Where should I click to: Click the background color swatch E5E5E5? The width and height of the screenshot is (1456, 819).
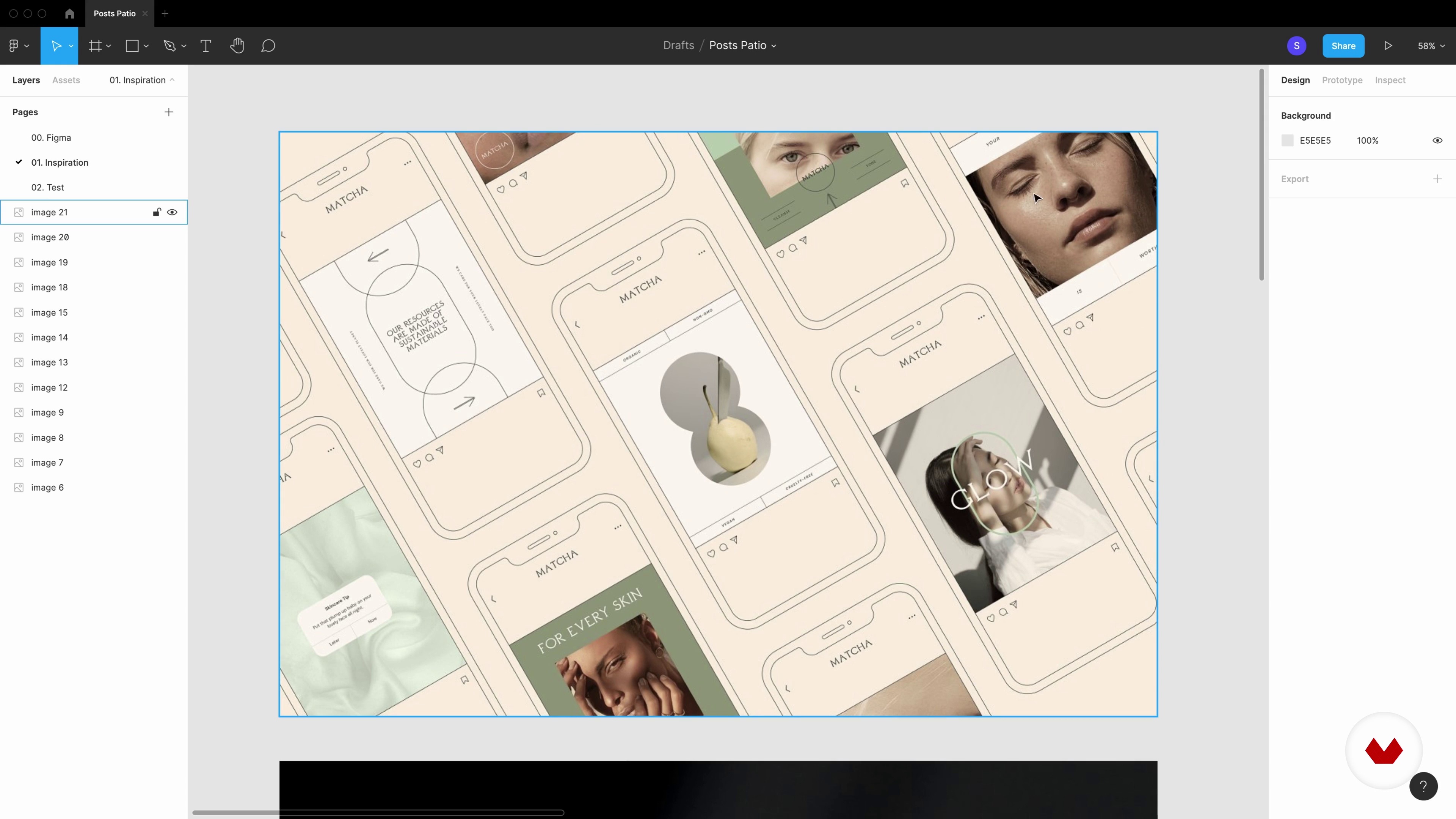click(x=1287, y=141)
